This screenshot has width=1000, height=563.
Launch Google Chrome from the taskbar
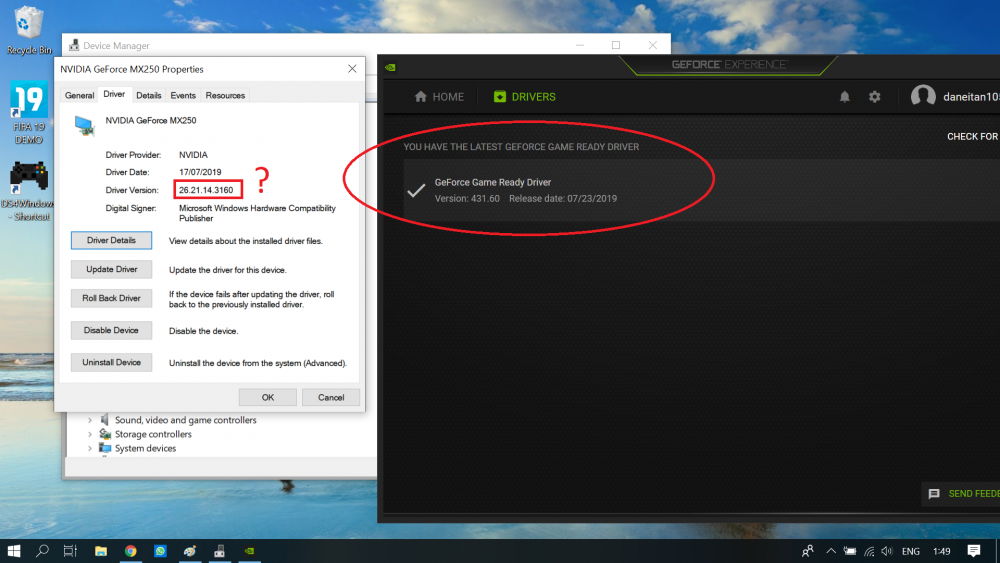(131, 551)
